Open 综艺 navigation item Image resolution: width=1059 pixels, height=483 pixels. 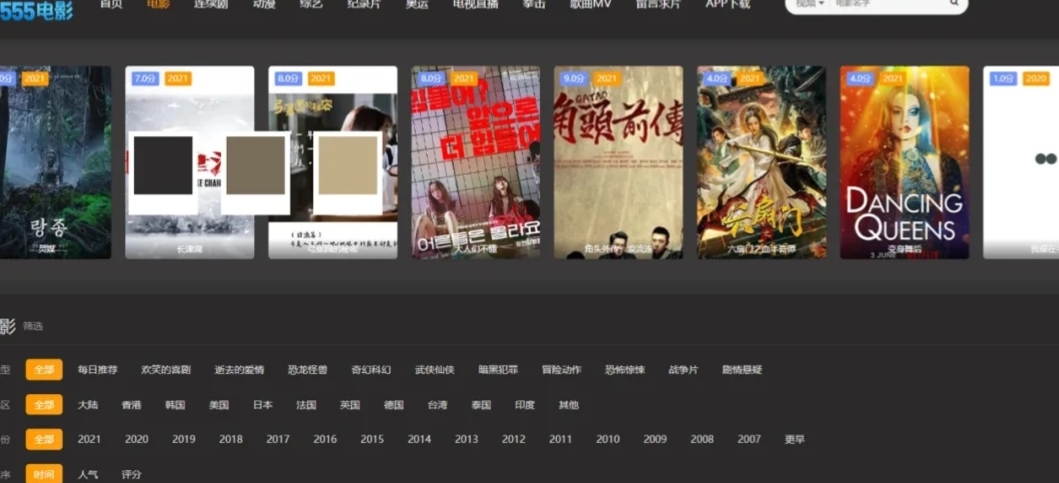tap(311, 4)
